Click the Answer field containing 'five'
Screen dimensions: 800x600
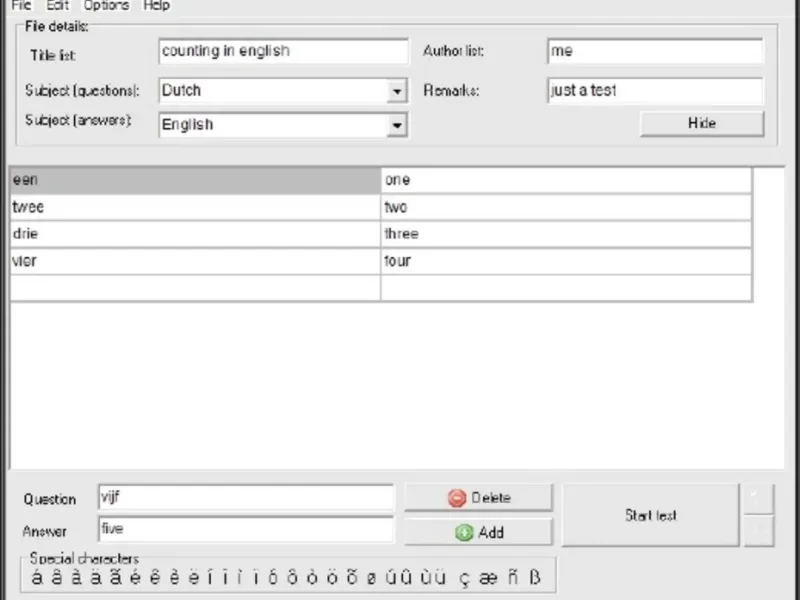point(246,529)
